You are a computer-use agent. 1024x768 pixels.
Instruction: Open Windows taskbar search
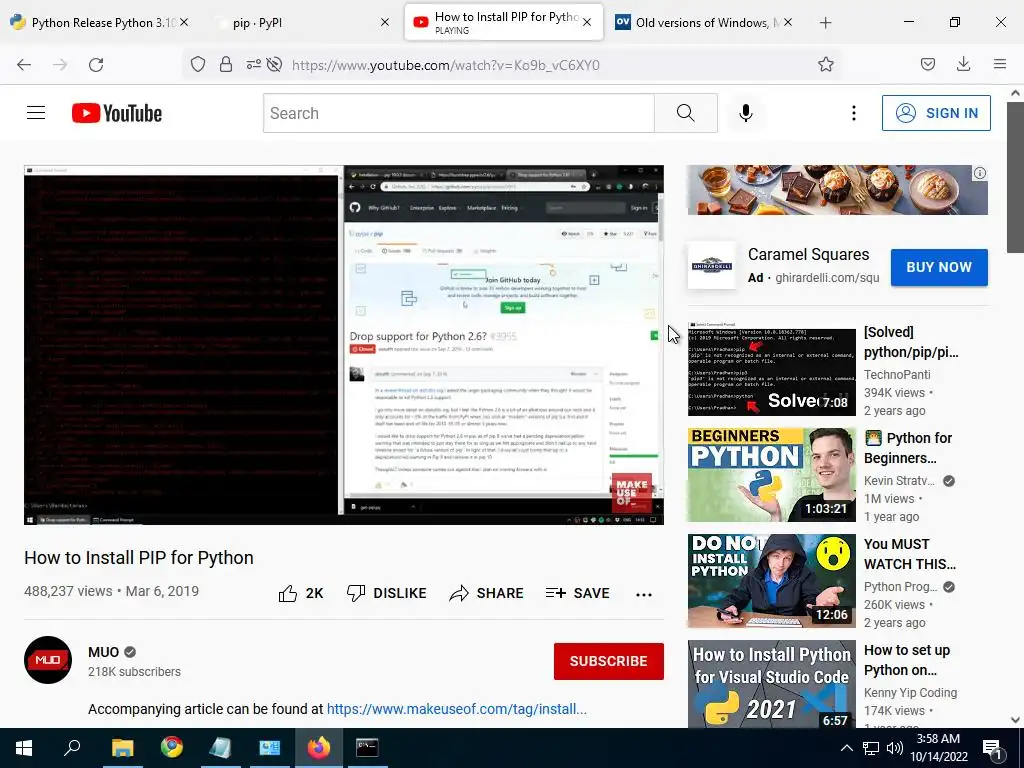coord(72,748)
